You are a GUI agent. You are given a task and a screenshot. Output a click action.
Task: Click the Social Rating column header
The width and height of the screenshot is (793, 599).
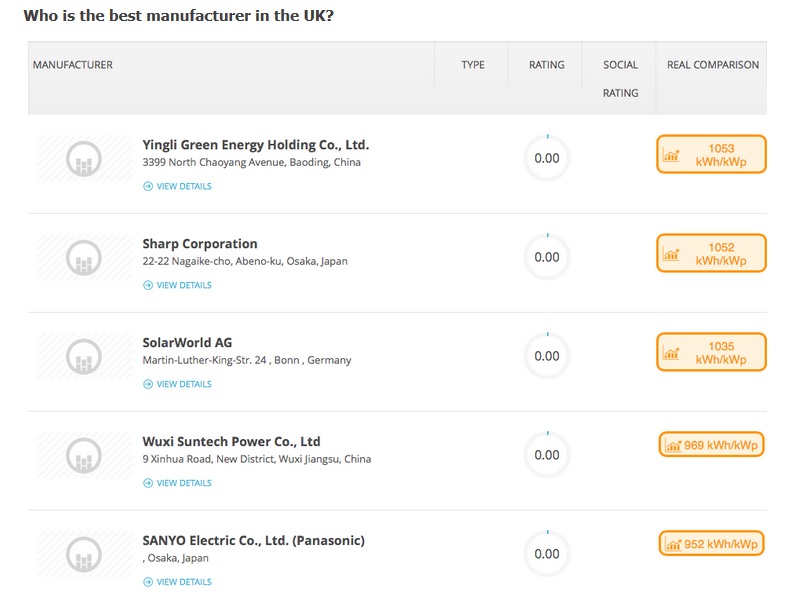[620, 78]
